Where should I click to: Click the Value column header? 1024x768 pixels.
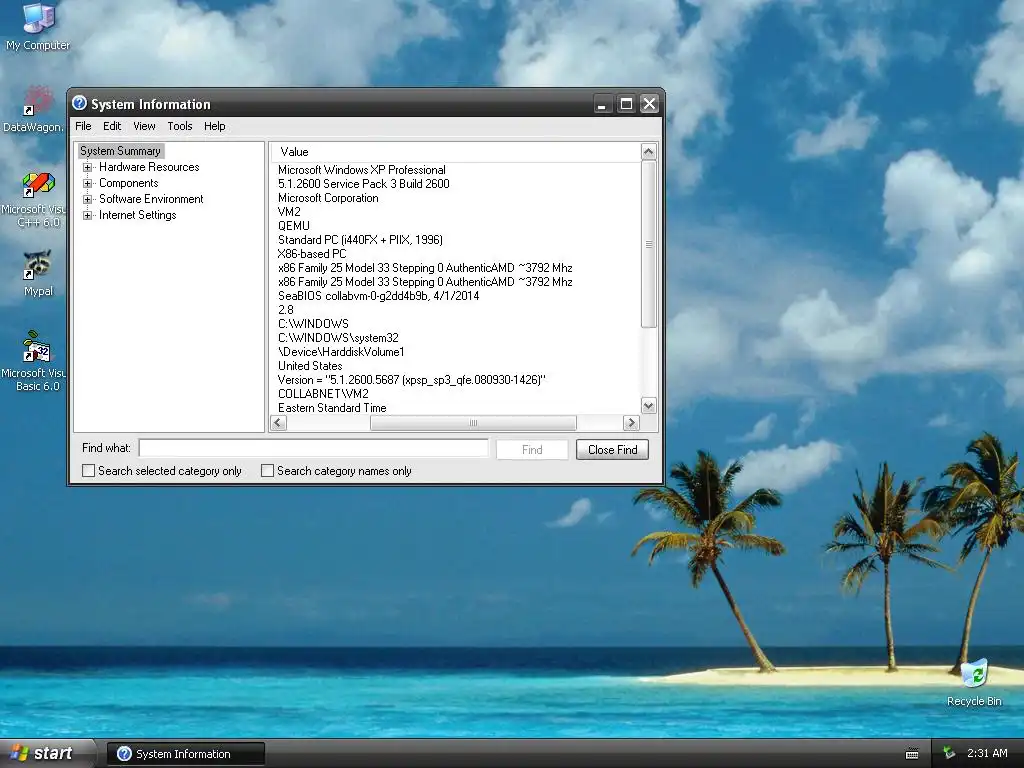(456, 152)
